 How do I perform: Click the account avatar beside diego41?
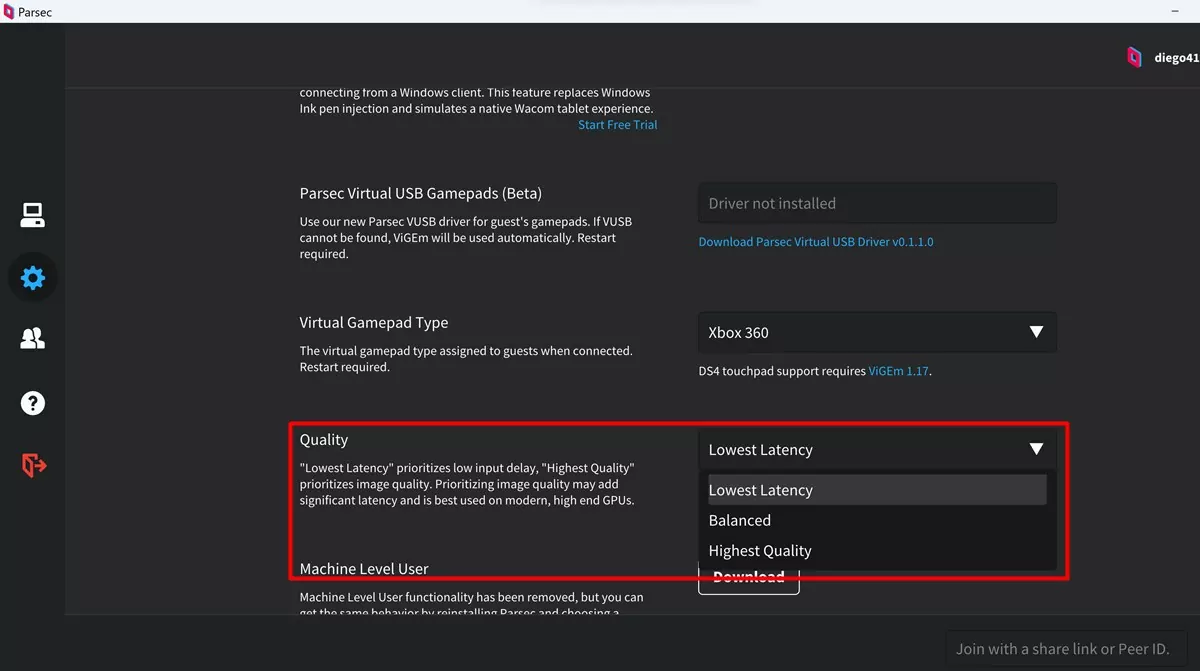pyautogui.click(x=1134, y=58)
